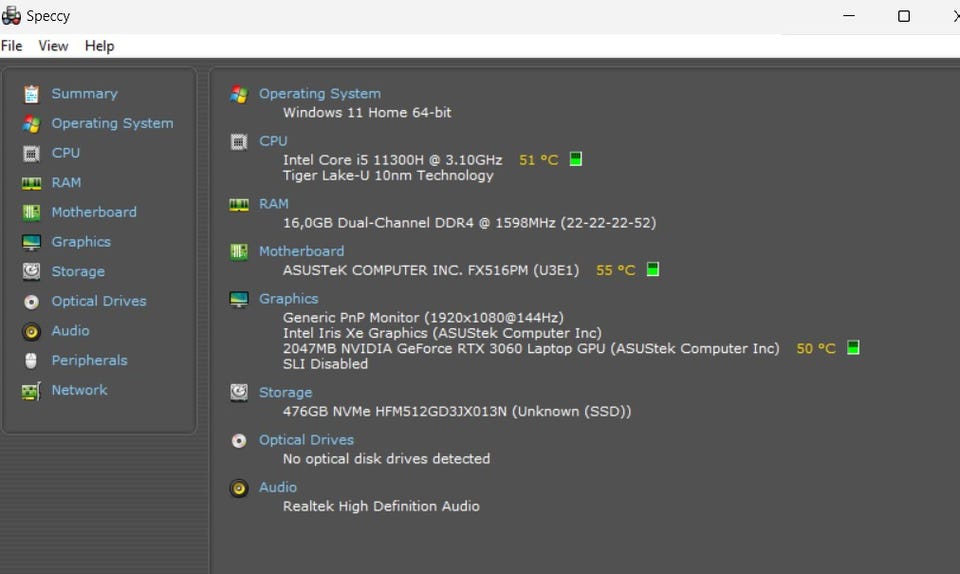The image size is (960, 574).
Task: Select Motherboard in the sidebar
Action: click(x=94, y=212)
